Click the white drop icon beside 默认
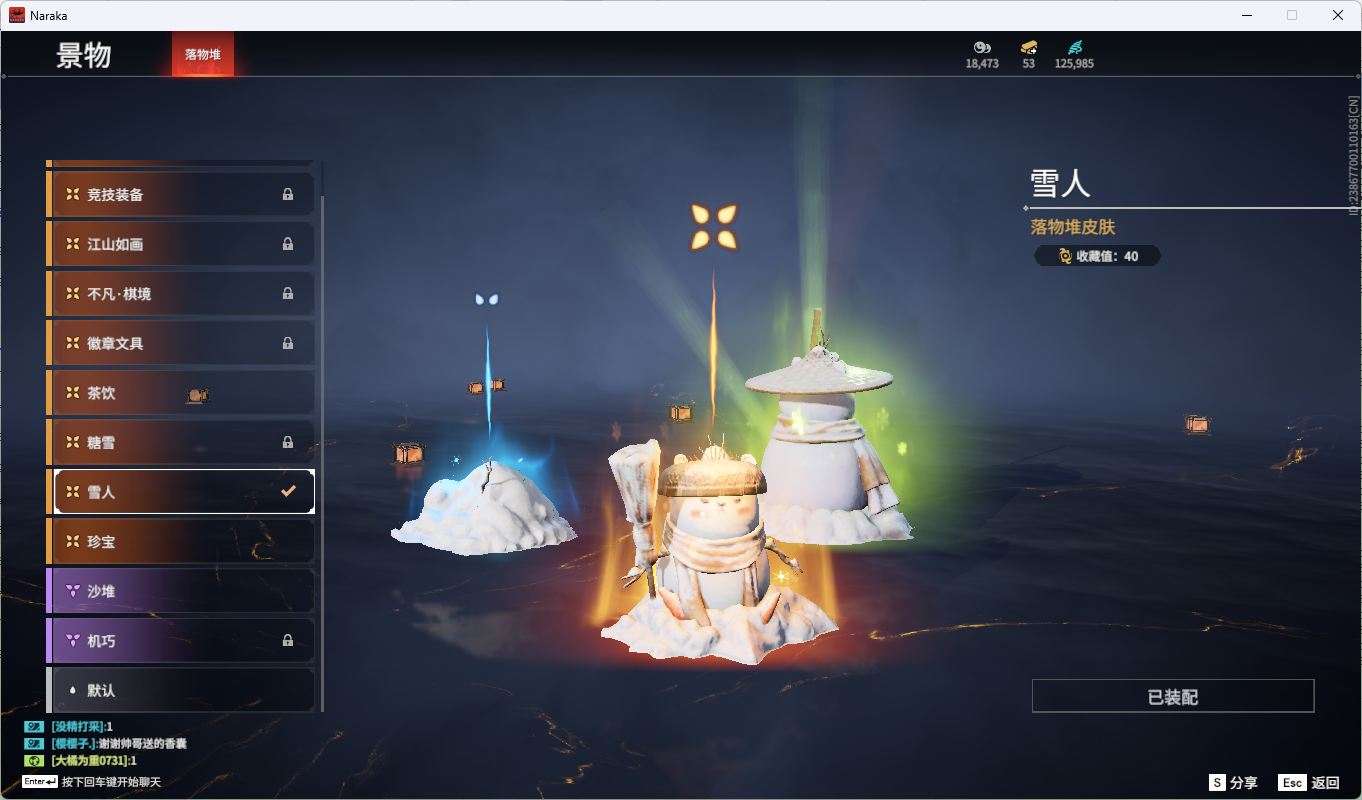 click(x=72, y=690)
